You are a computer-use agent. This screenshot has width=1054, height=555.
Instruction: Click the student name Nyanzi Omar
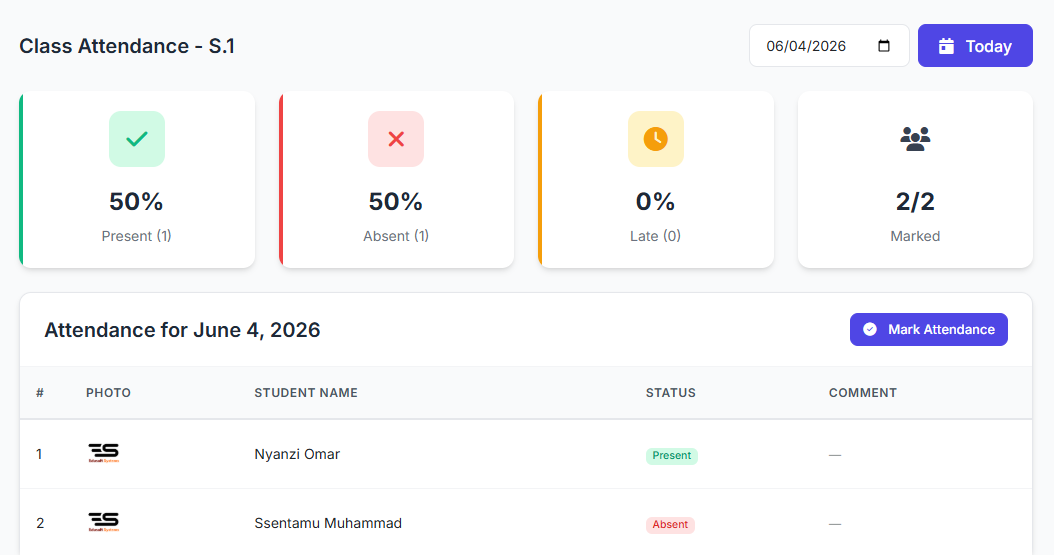point(297,454)
